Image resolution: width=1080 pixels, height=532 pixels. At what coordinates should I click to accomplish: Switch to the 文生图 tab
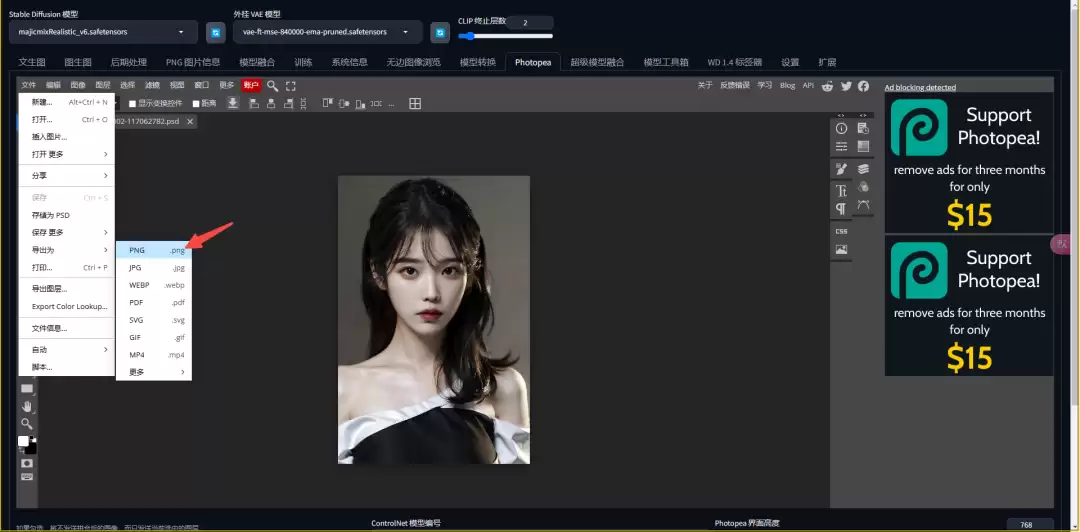pyautogui.click(x=32, y=62)
